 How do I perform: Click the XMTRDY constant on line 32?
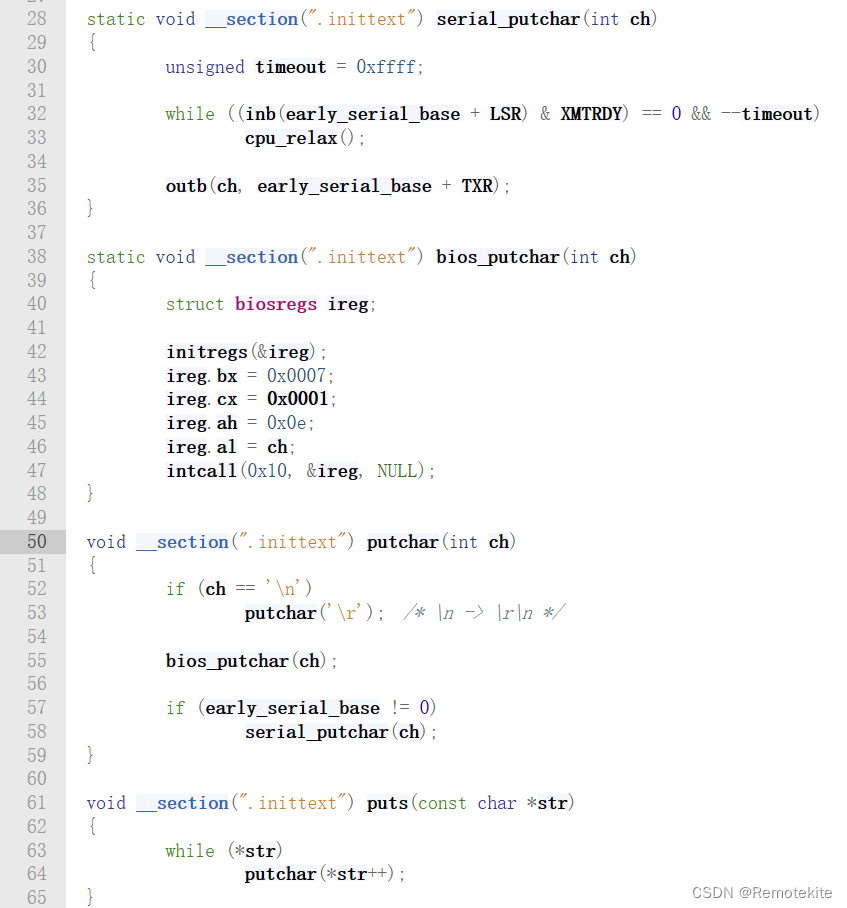tap(591, 114)
